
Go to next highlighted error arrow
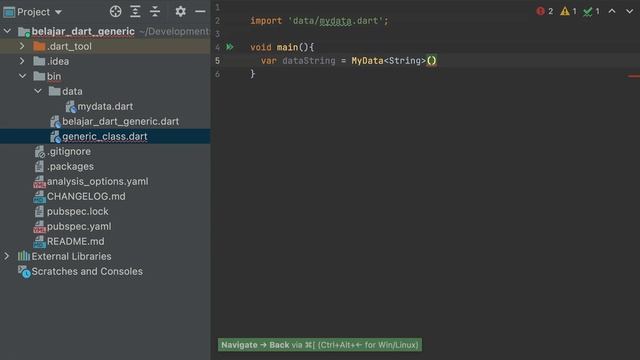[x=629, y=11]
